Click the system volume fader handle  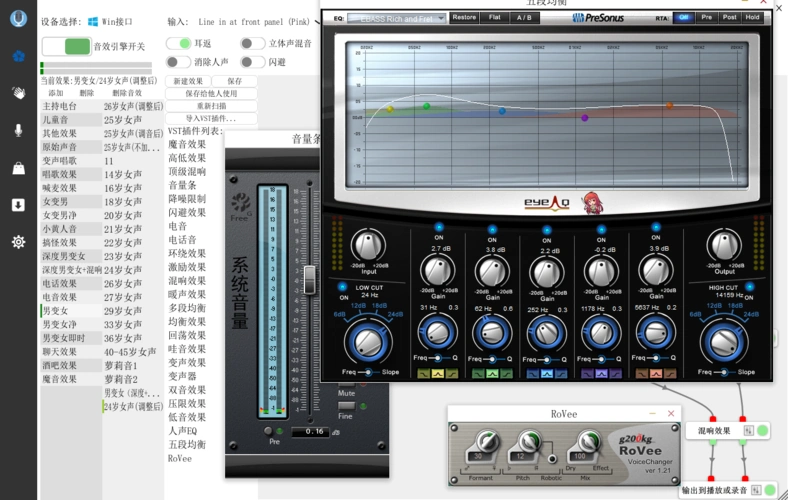pos(310,279)
